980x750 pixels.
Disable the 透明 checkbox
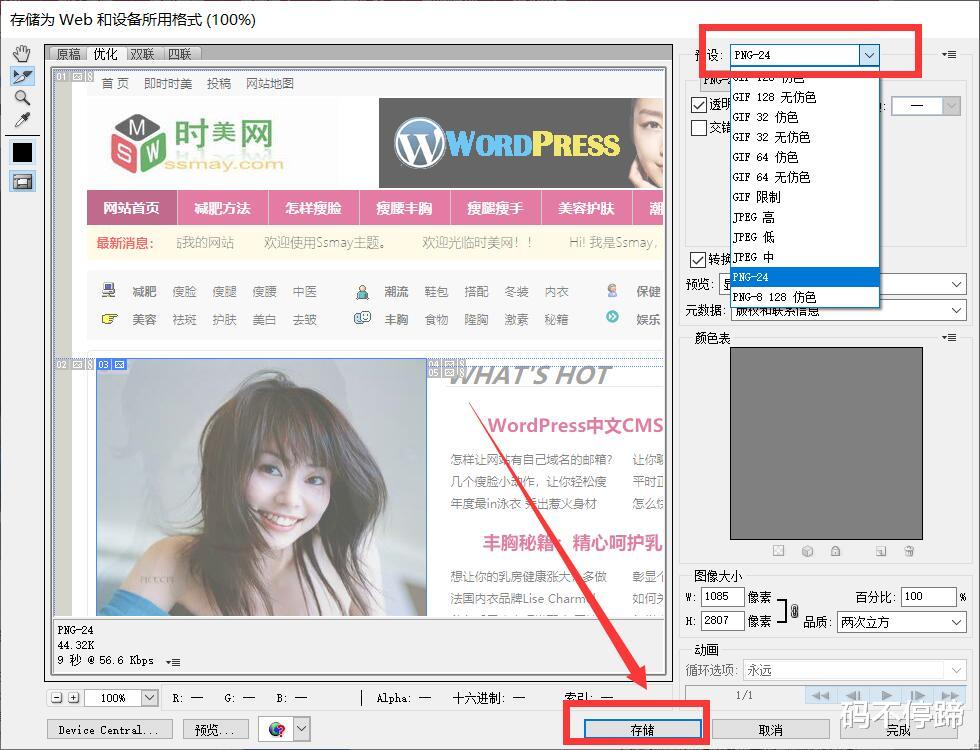tap(698, 105)
